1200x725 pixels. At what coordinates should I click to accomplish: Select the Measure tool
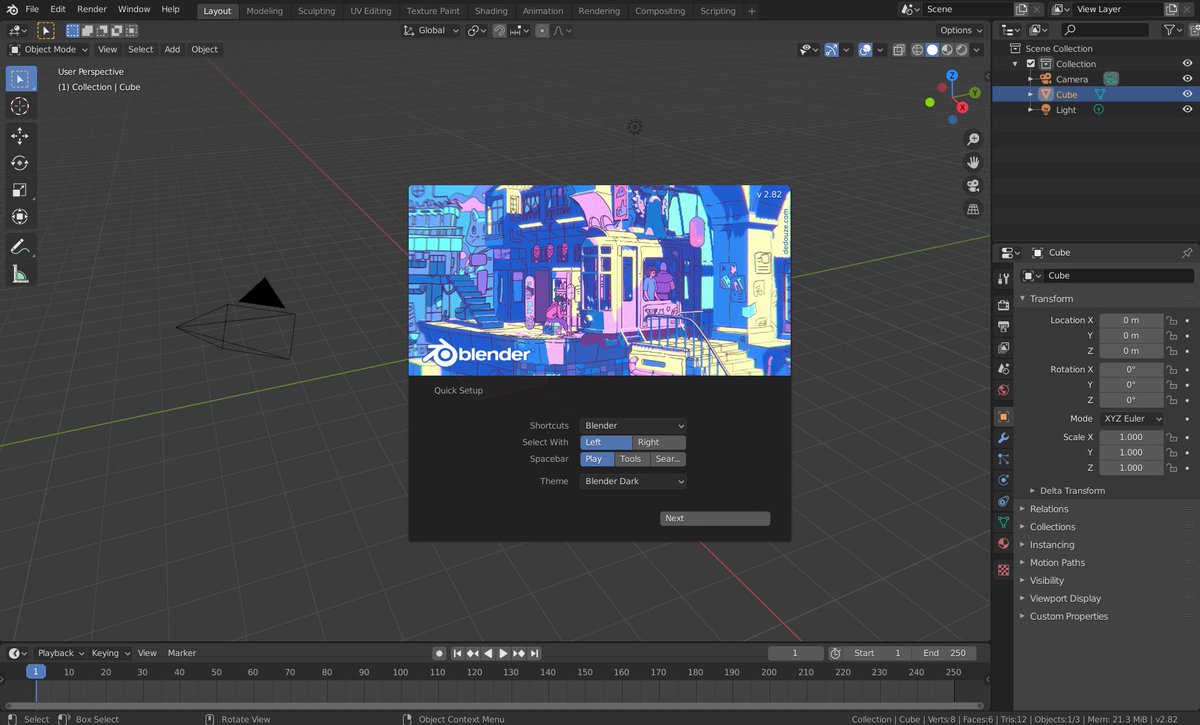pyautogui.click(x=20, y=272)
